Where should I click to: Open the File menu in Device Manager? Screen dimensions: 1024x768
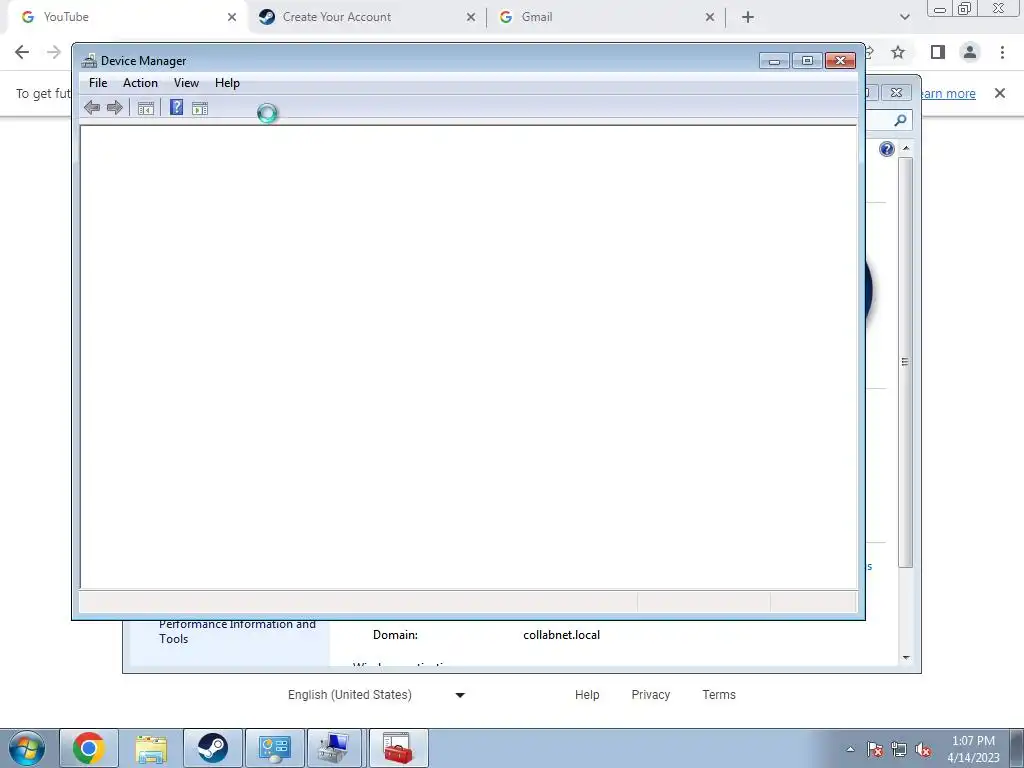[x=98, y=83]
